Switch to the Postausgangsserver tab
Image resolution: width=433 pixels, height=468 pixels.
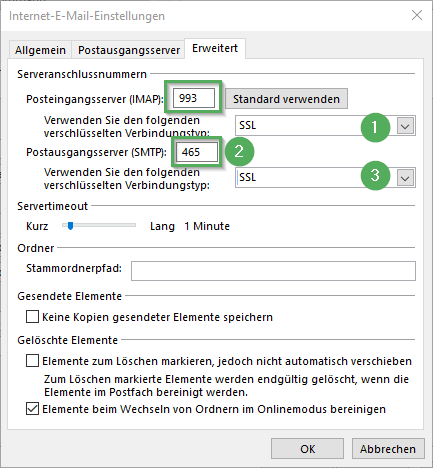click(129, 50)
